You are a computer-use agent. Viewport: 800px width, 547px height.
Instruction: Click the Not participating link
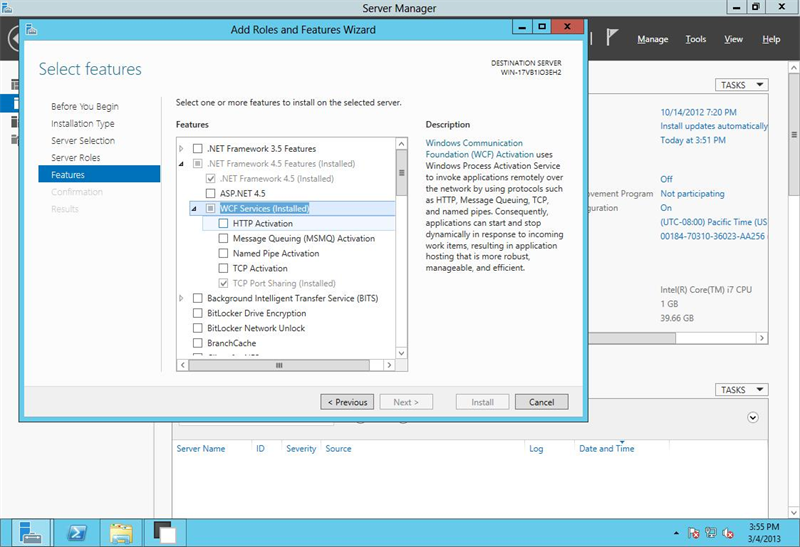coord(692,193)
